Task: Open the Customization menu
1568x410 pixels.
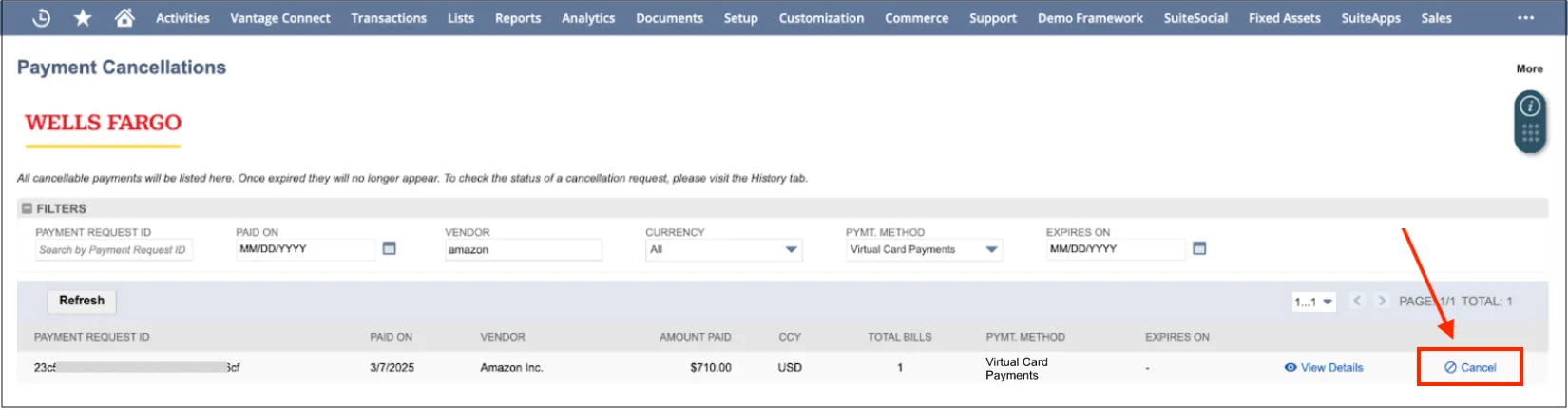Action: [x=822, y=18]
